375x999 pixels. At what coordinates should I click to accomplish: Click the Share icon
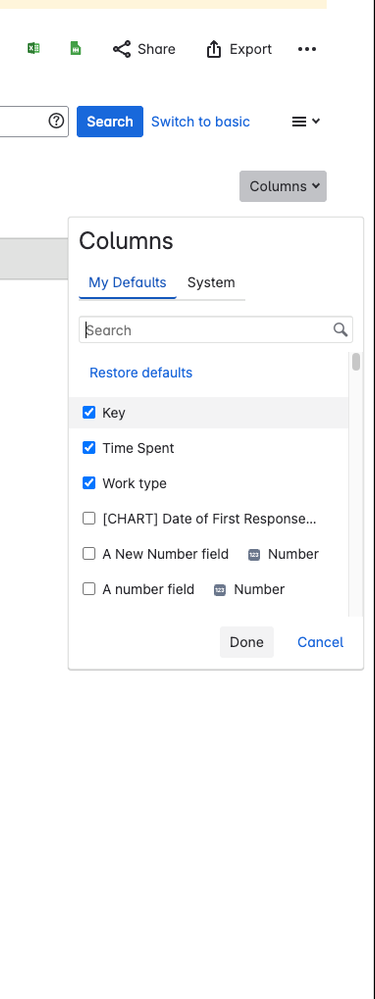point(122,49)
